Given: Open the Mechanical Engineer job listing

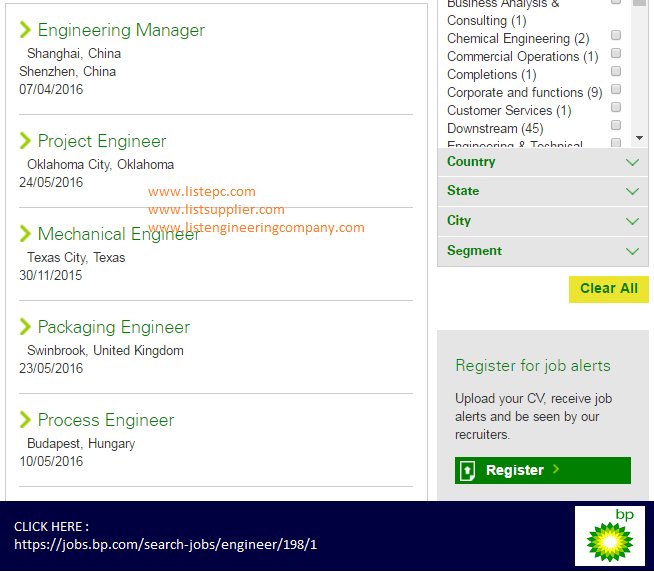Looking at the screenshot, I should click(118, 234).
